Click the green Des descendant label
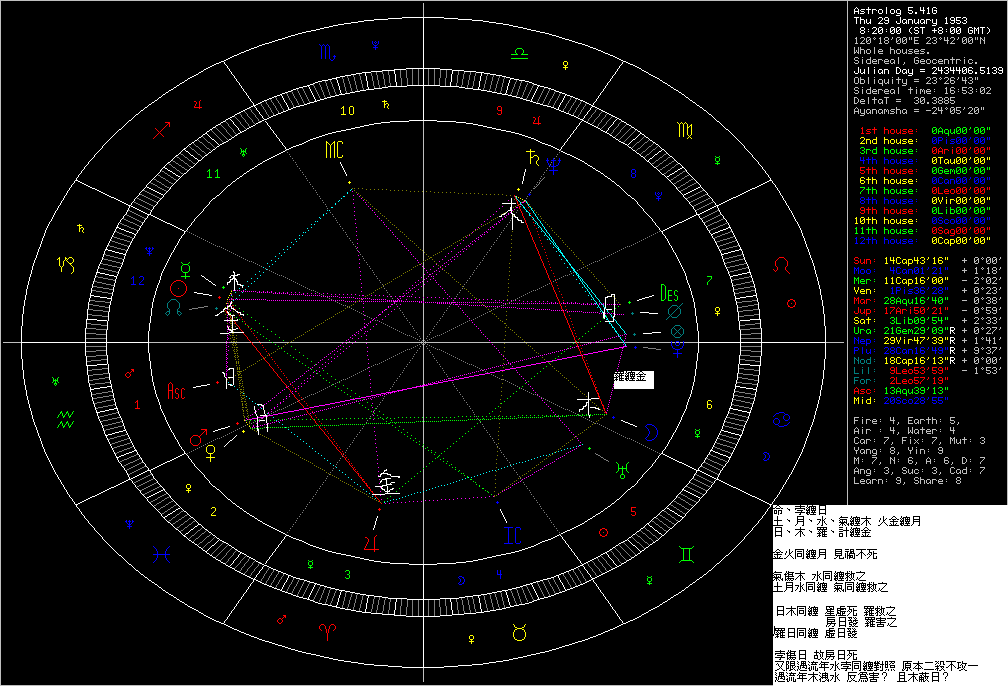Viewport: 1008px width, 686px height. tap(669, 294)
